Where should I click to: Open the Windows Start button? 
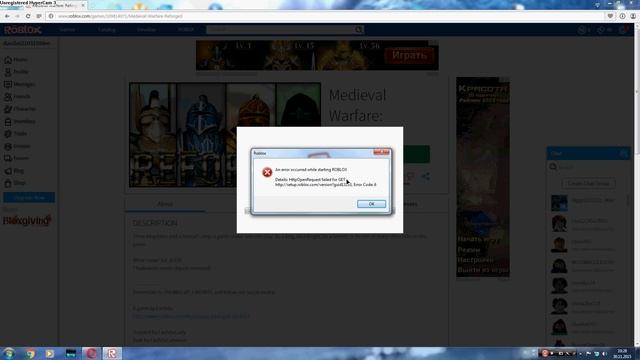pyautogui.click(x=9, y=353)
